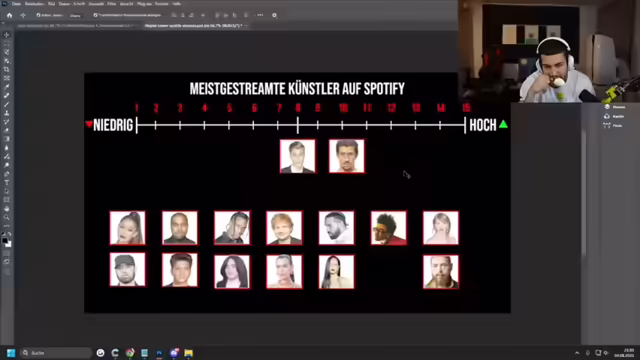Viewport: 640px width, 360px height.
Task: Select the Brush tool
Action: 7,104
